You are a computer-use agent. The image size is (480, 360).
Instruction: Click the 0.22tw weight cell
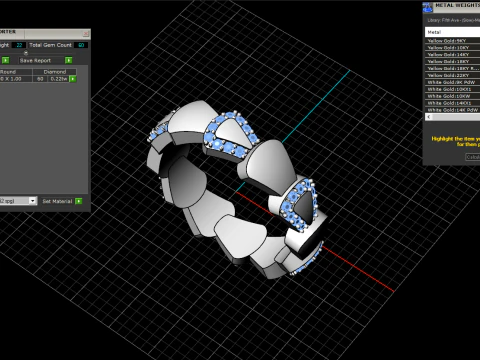point(59,79)
